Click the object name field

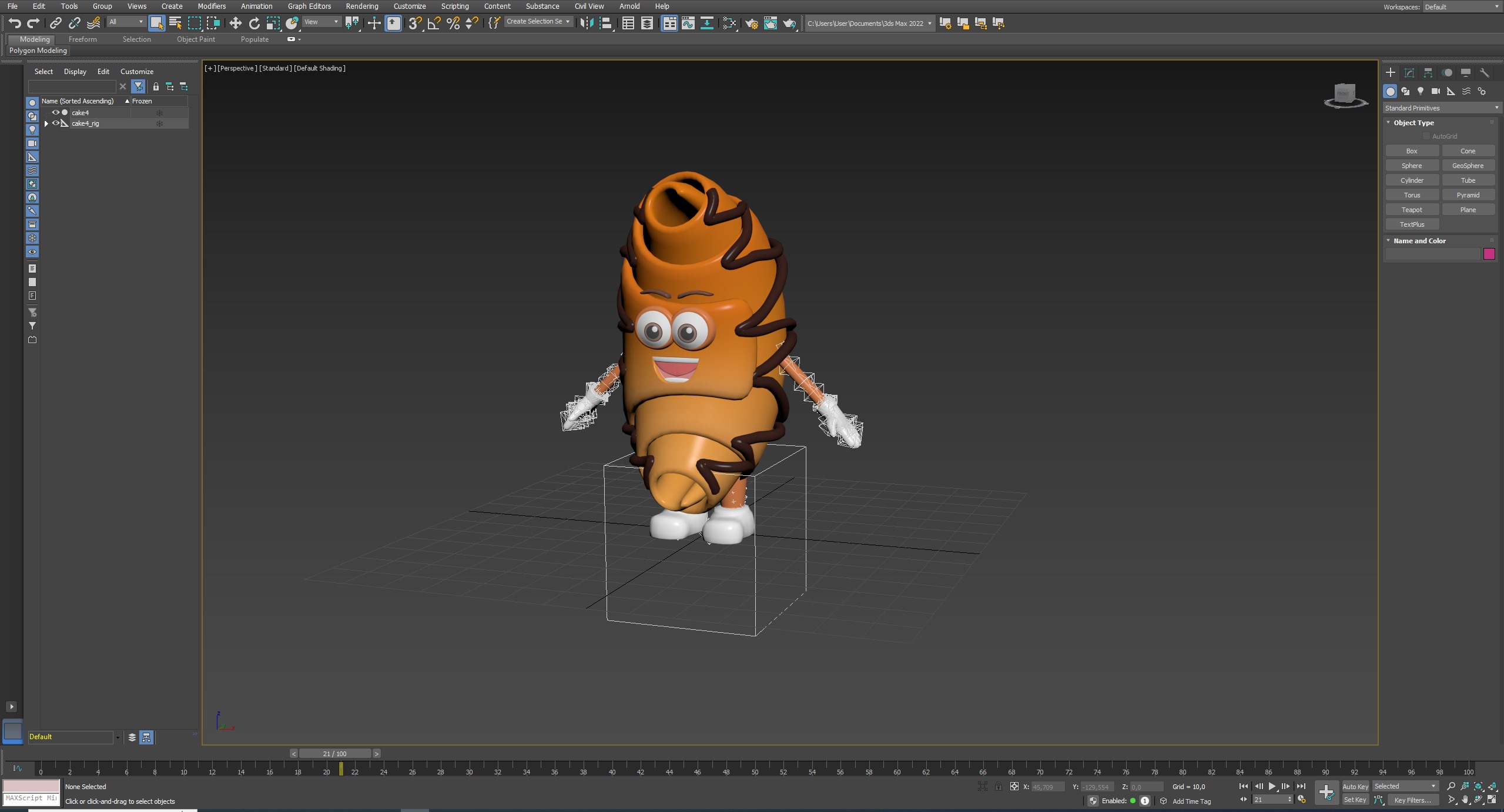tap(1432, 254)
